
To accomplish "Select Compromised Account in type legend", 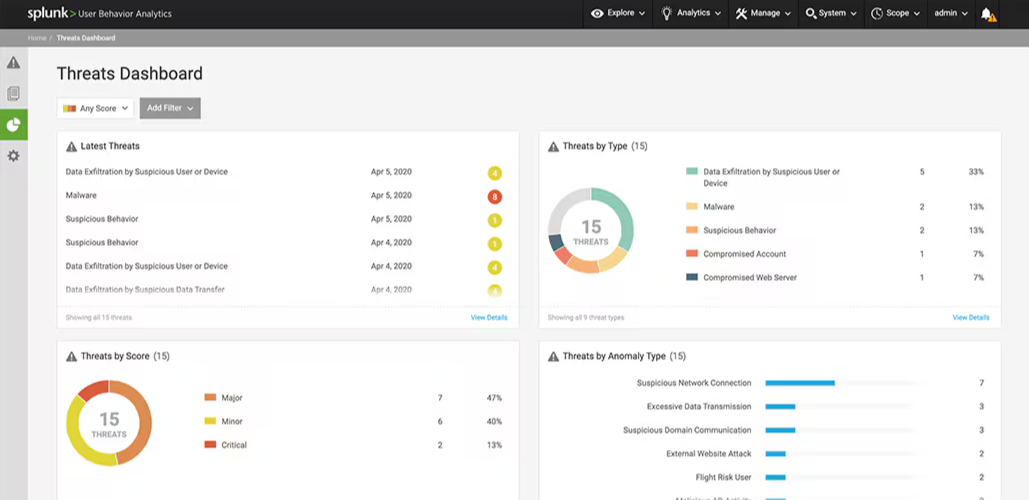I will (x=744, y=254).
